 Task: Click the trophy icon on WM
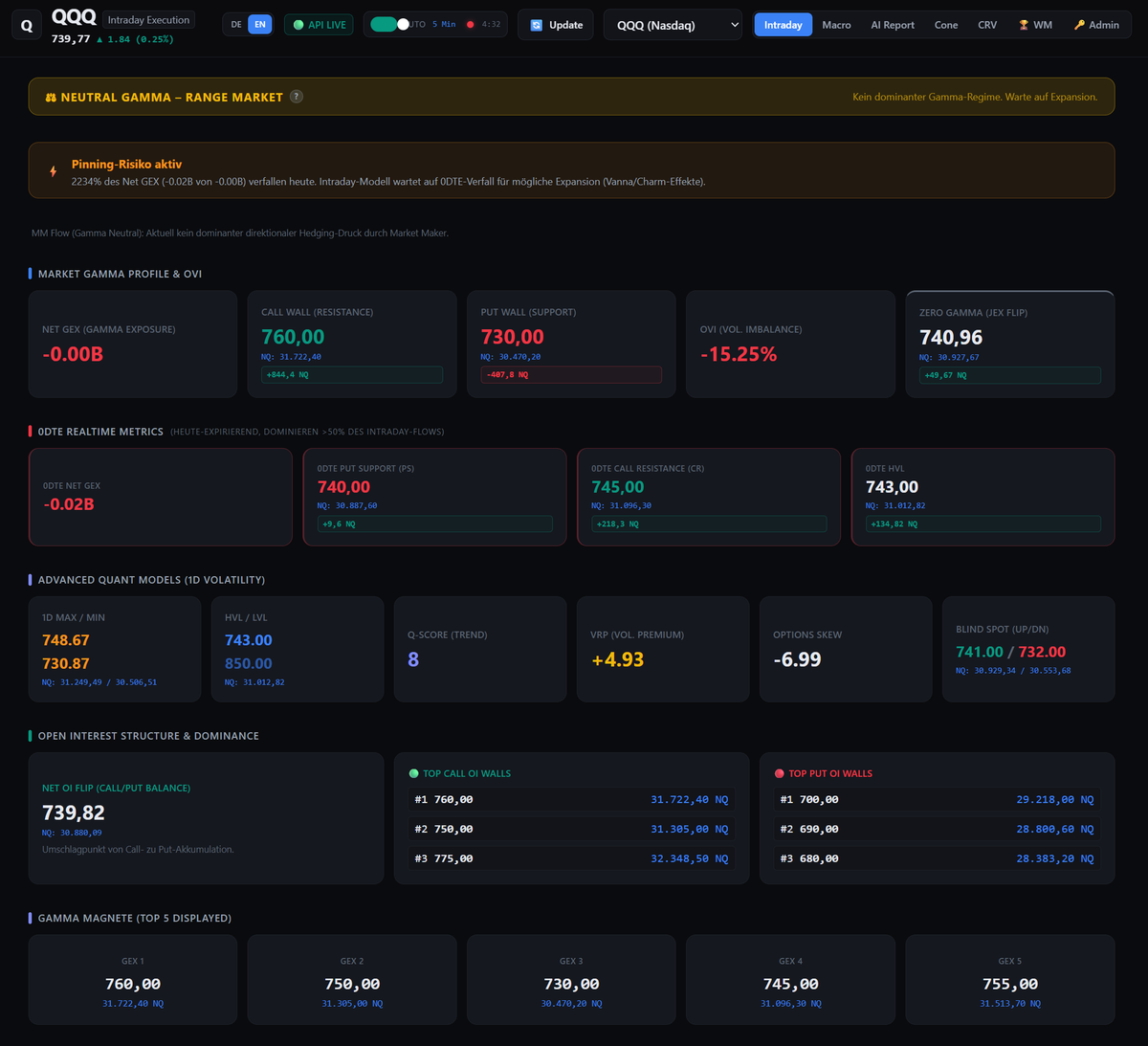point(1024,25)
